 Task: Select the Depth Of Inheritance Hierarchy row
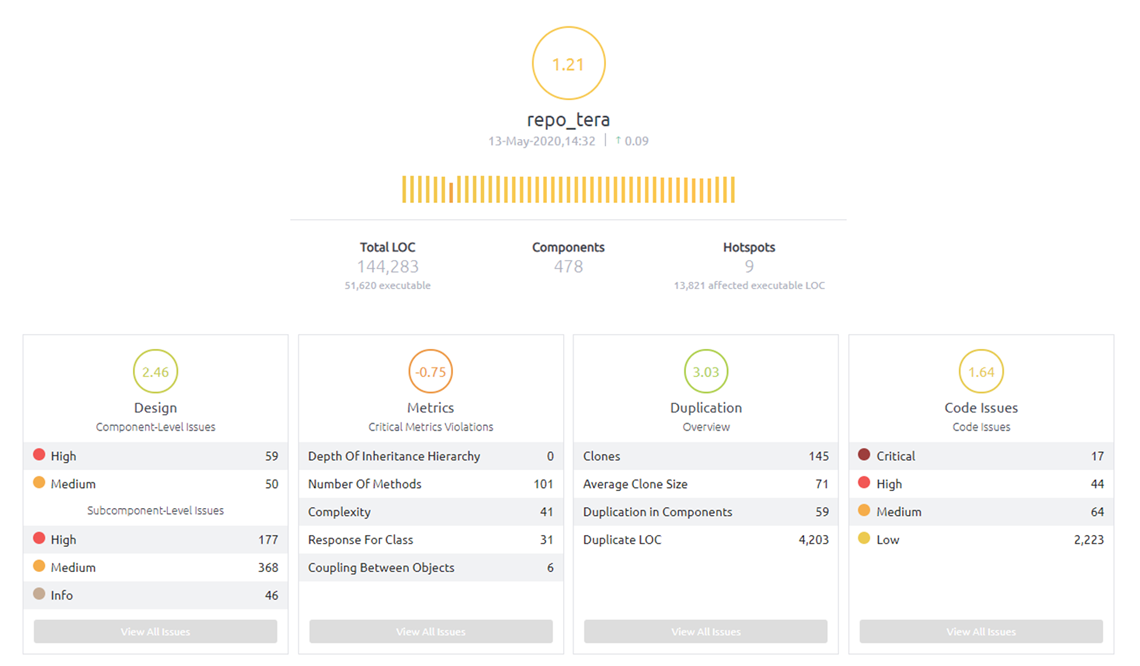coord(430,456)
